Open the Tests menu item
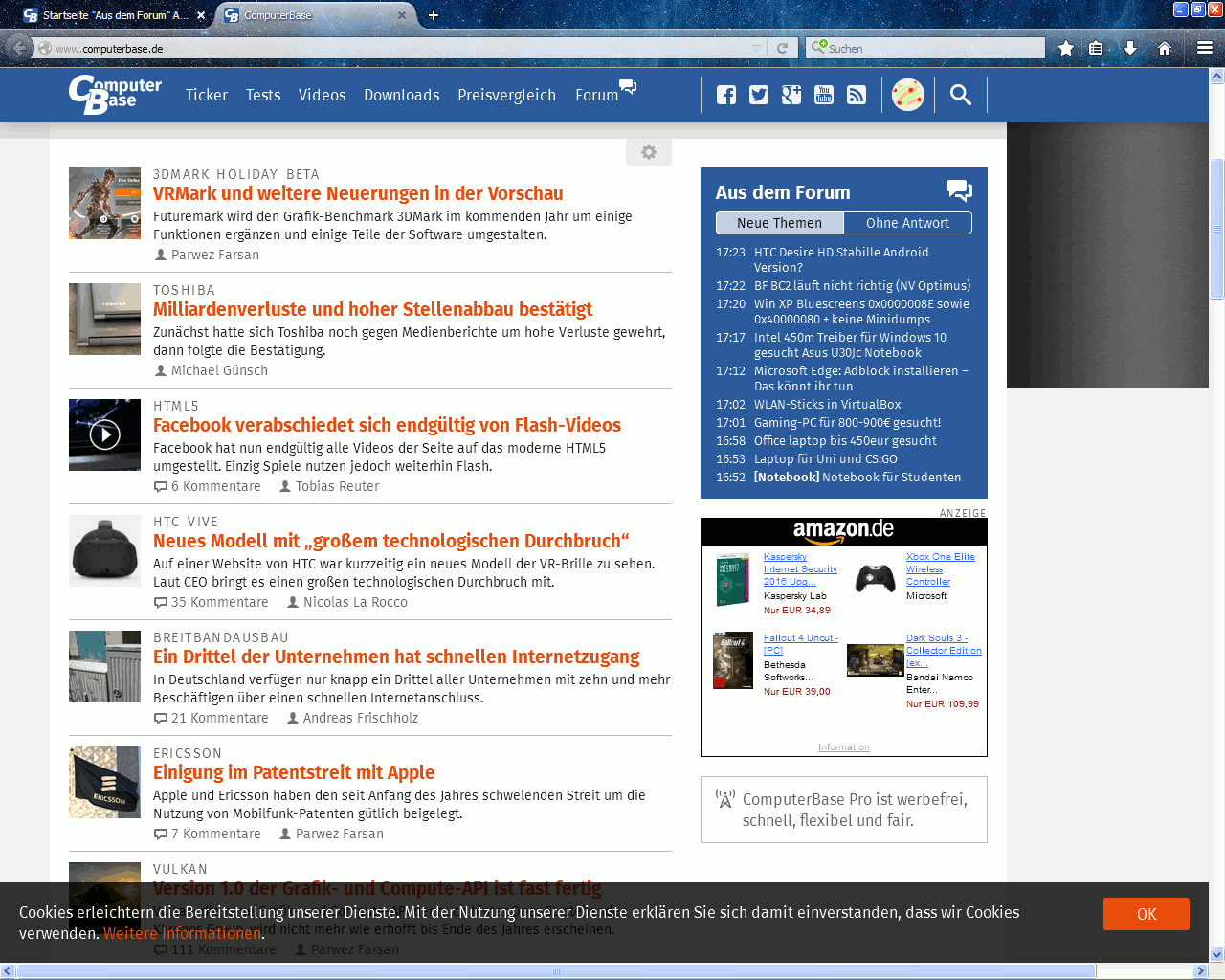 263,95
